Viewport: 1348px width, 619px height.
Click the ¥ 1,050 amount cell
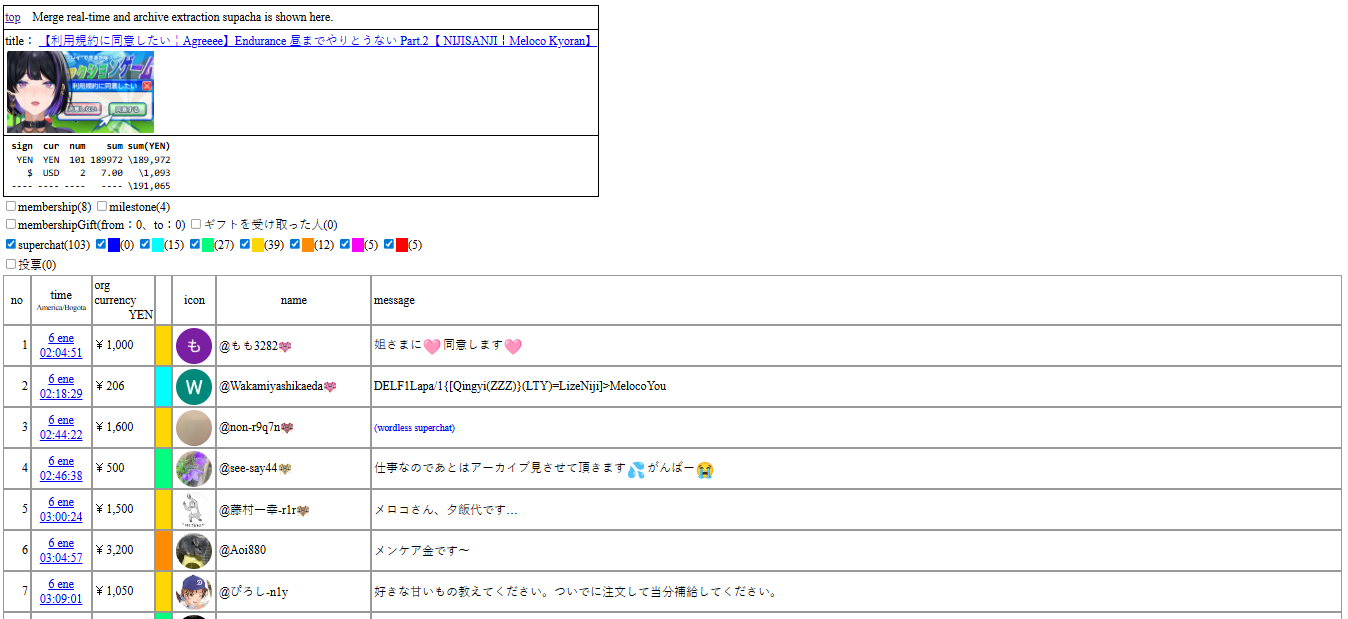124,591
